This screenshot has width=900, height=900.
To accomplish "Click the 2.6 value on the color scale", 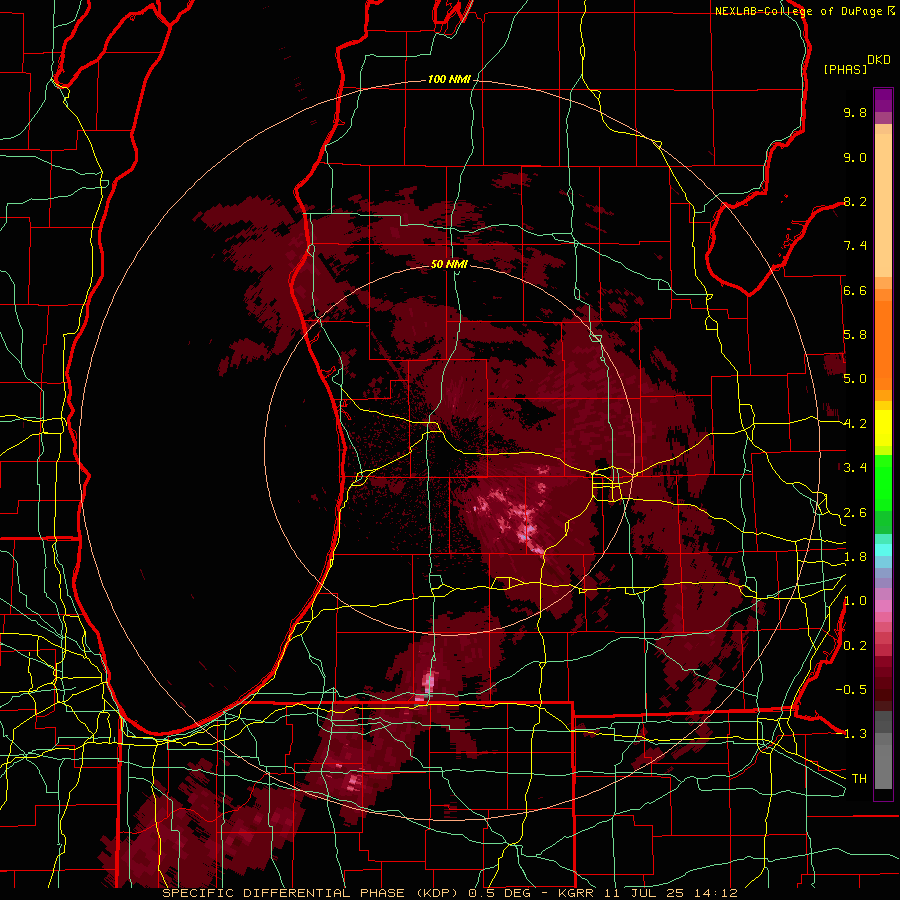I will (x=855, y=513).
